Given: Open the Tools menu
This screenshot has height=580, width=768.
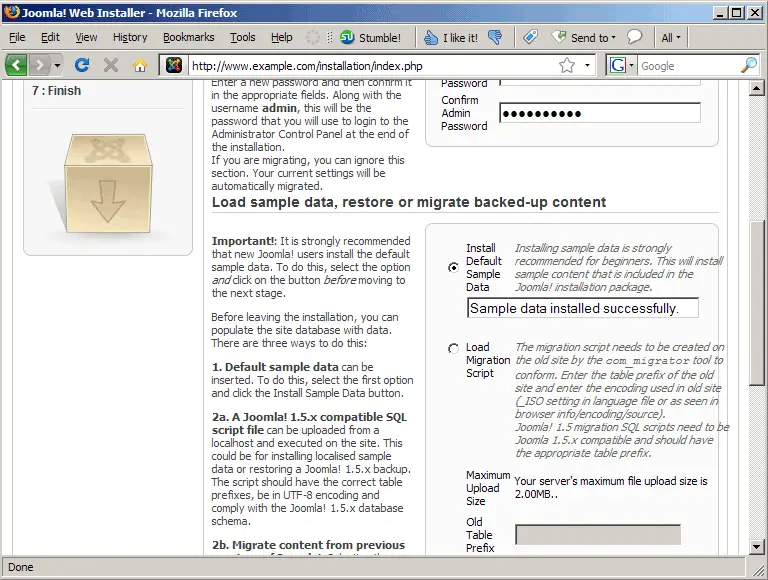Looking at the screenshot, I should tap(243, 37).
